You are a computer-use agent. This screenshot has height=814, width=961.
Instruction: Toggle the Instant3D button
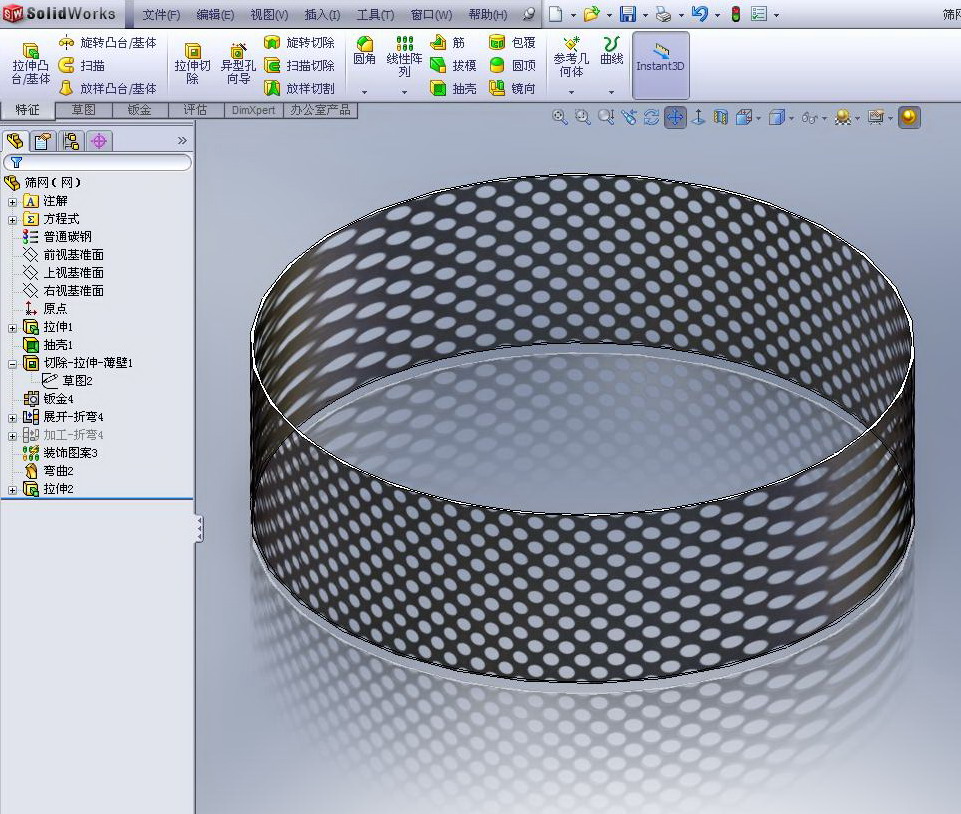tap(660, 65)
